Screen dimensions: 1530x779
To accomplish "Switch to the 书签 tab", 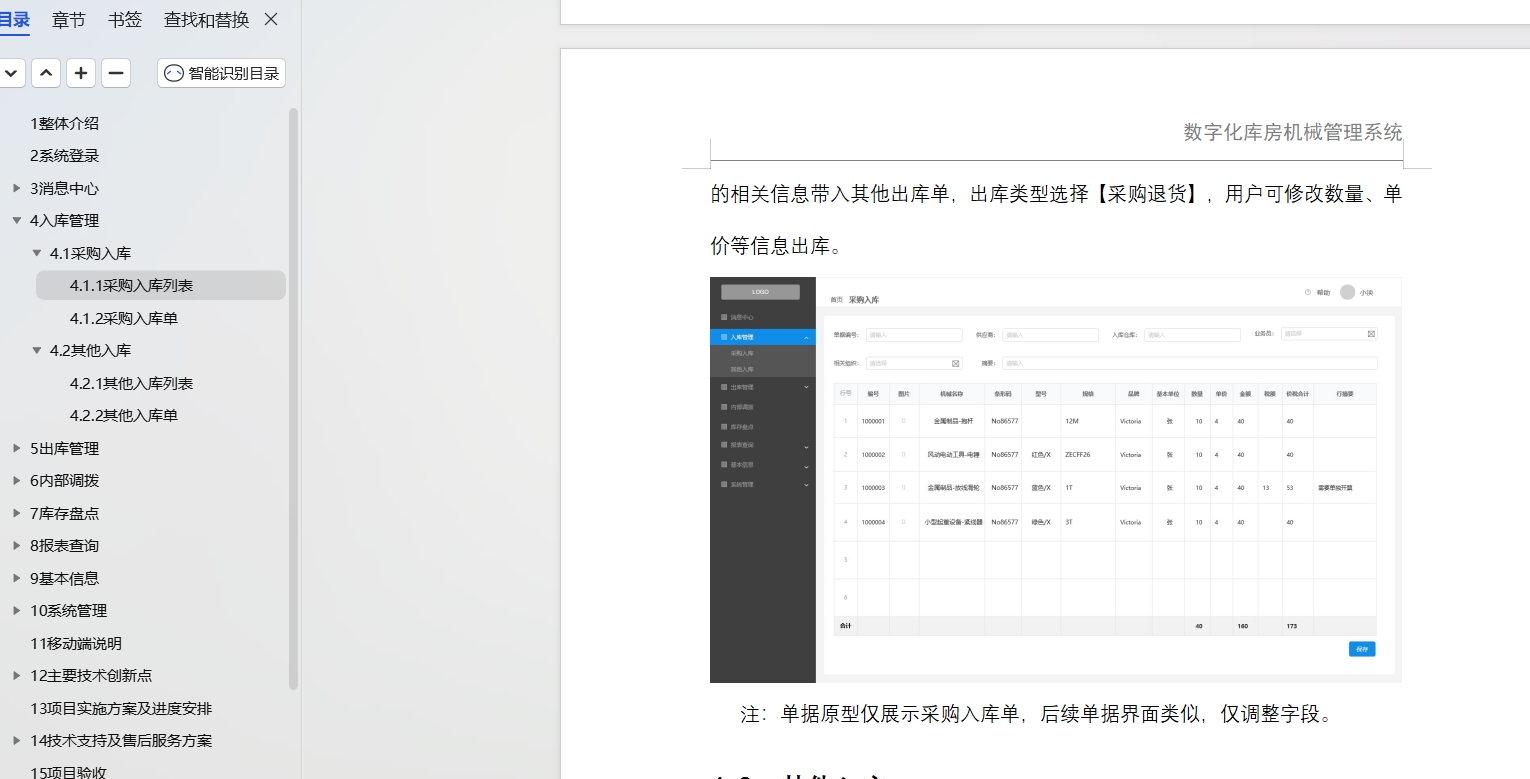I will click(x=125, y=20).
